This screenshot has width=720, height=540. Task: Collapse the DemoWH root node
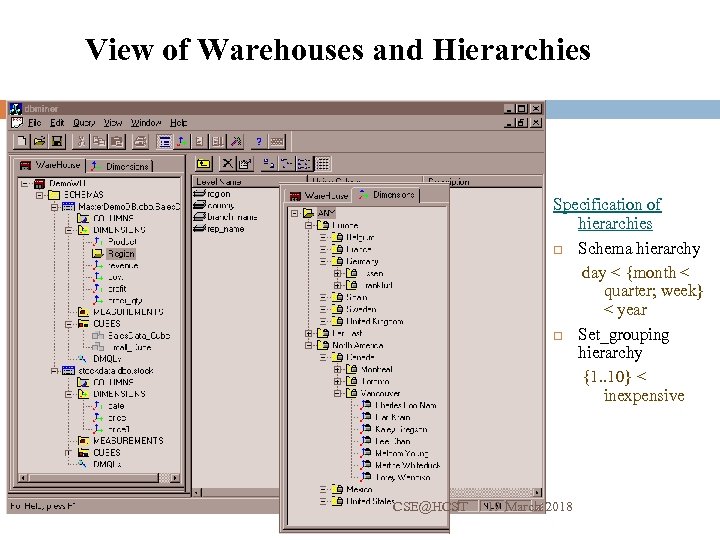pyautogui.click(x=24, y=183)
